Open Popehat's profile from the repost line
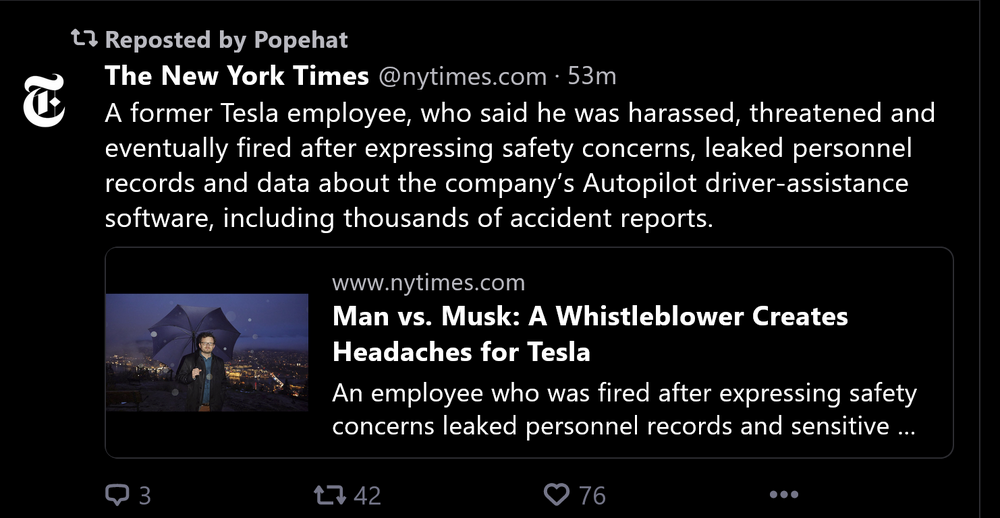The width and height of the screenshot is (1000, 518). (x=301, y=40)
